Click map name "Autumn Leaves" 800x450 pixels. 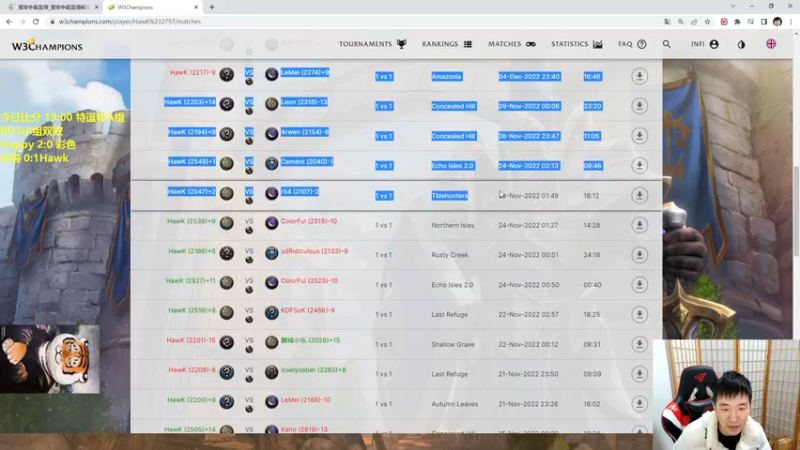click(455, 404)
